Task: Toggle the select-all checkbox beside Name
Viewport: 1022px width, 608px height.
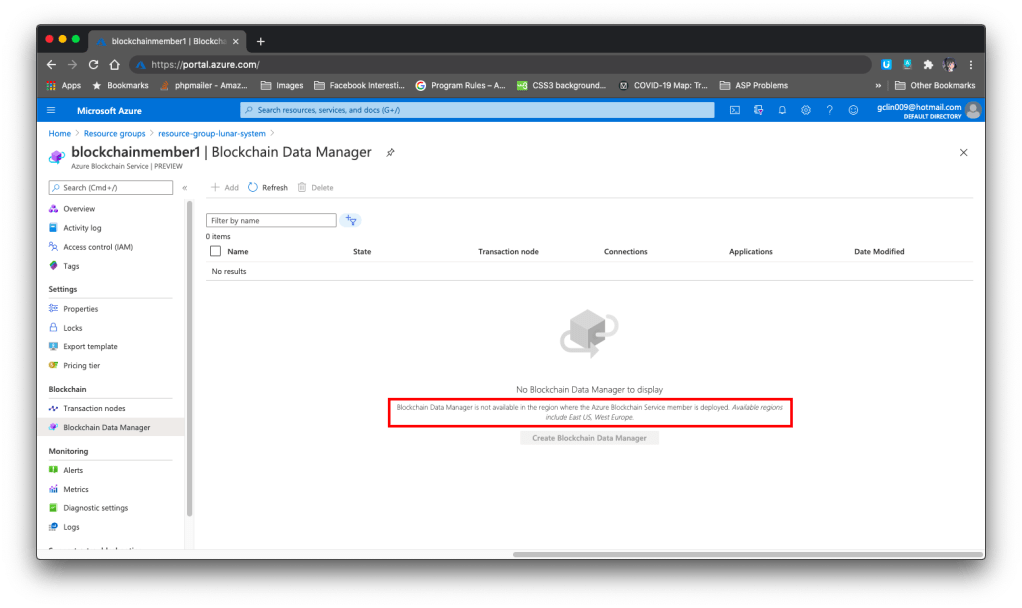Action: click(x=215, y=252)
